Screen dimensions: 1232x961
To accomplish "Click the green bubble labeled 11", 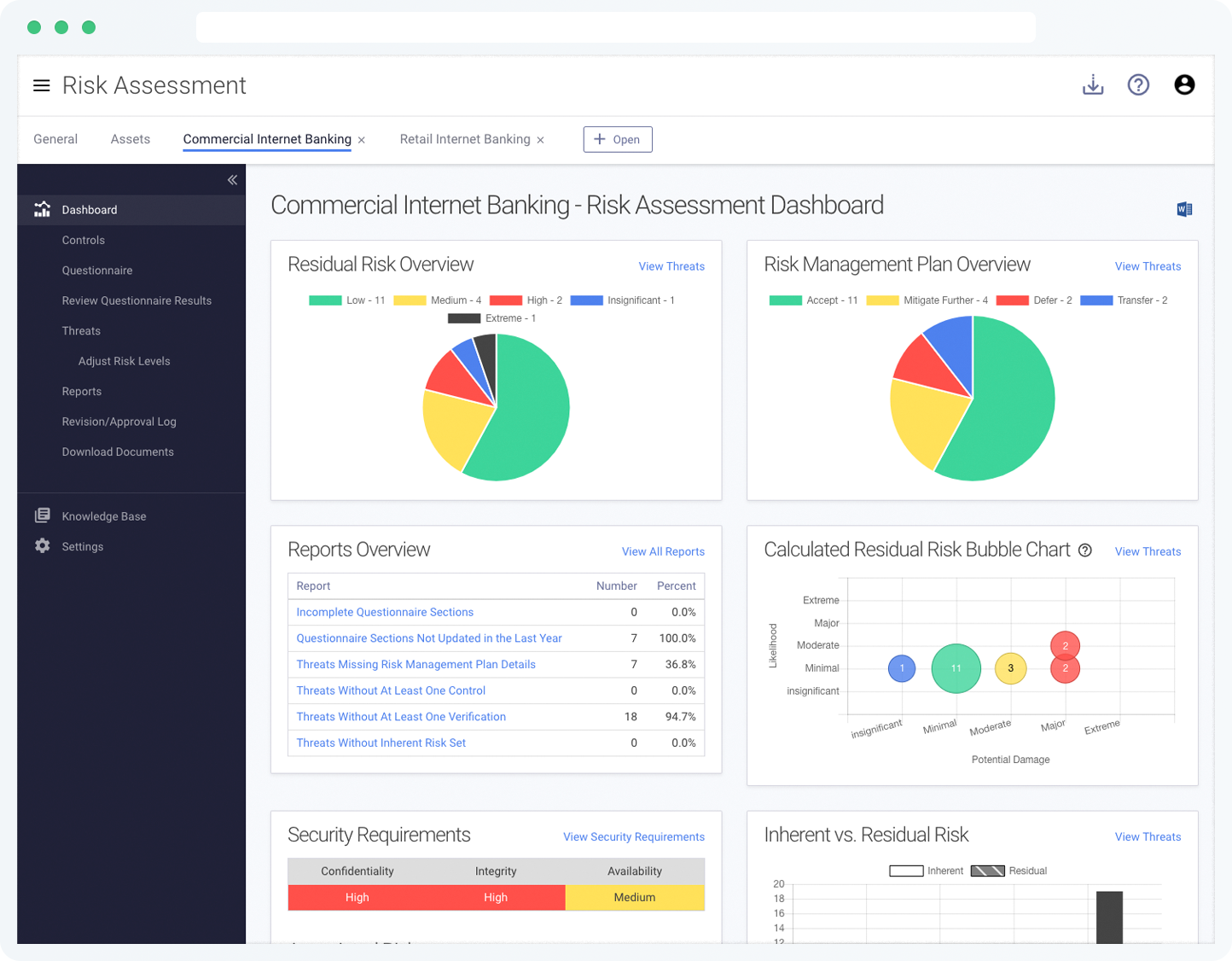I will (x=956, y=668).
